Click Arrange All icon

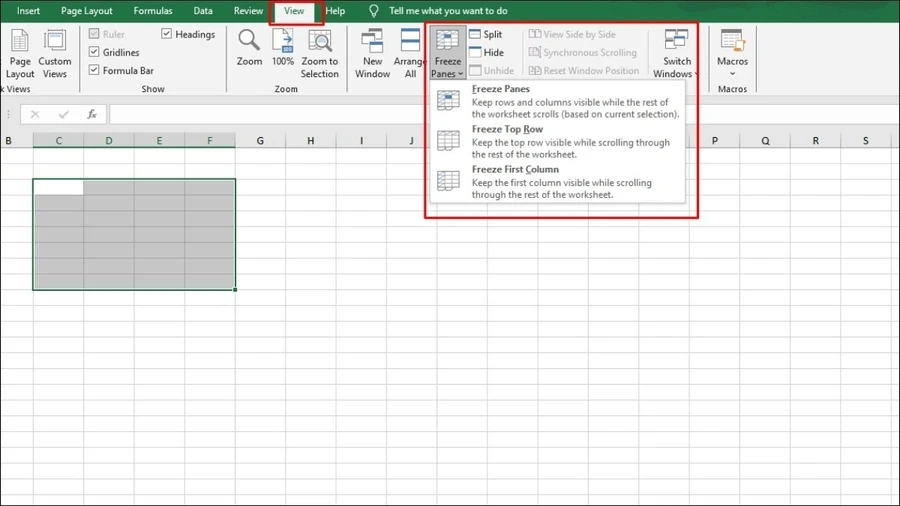click(410, 41)
